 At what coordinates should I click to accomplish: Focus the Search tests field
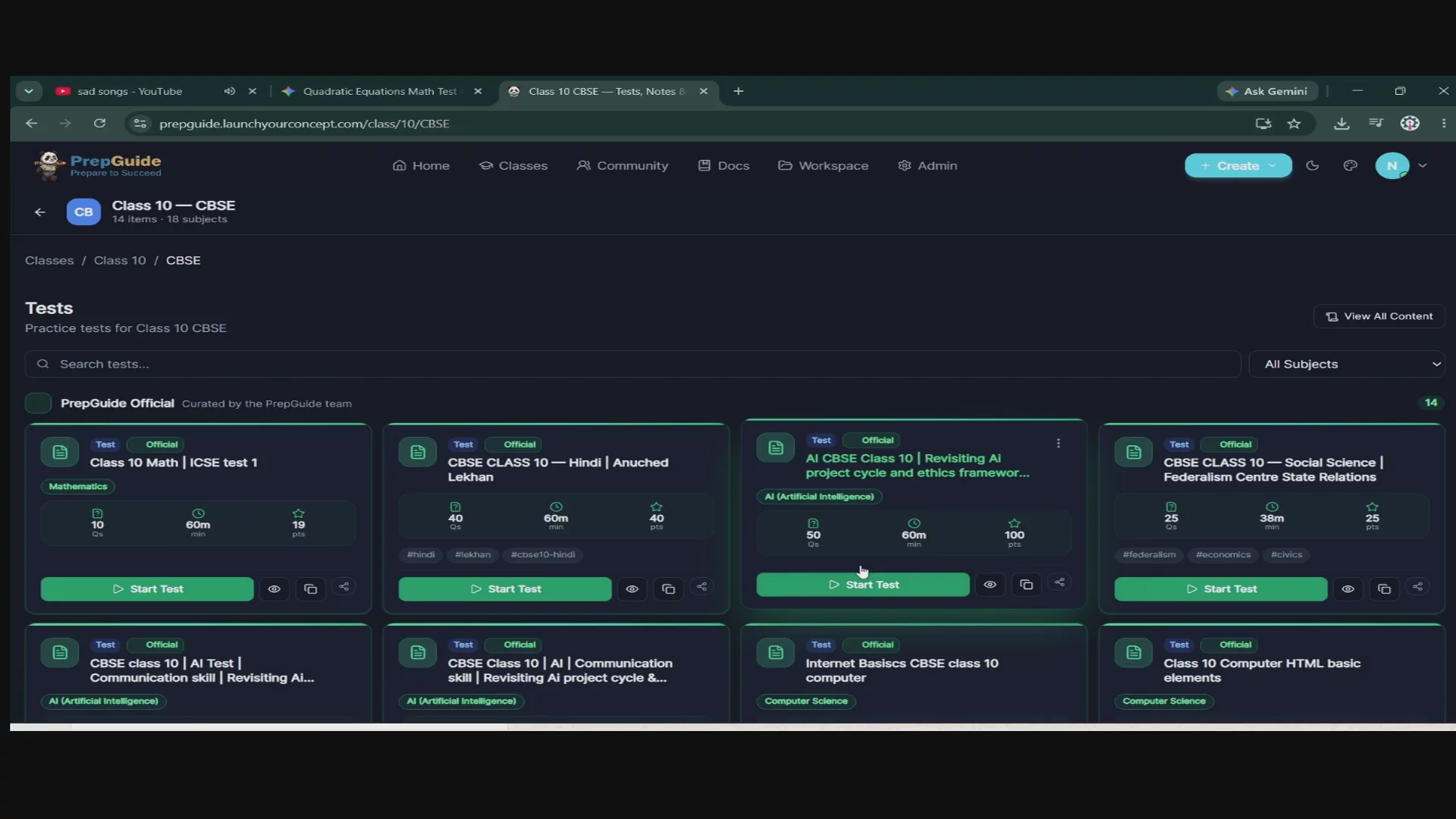pos(633,364)
